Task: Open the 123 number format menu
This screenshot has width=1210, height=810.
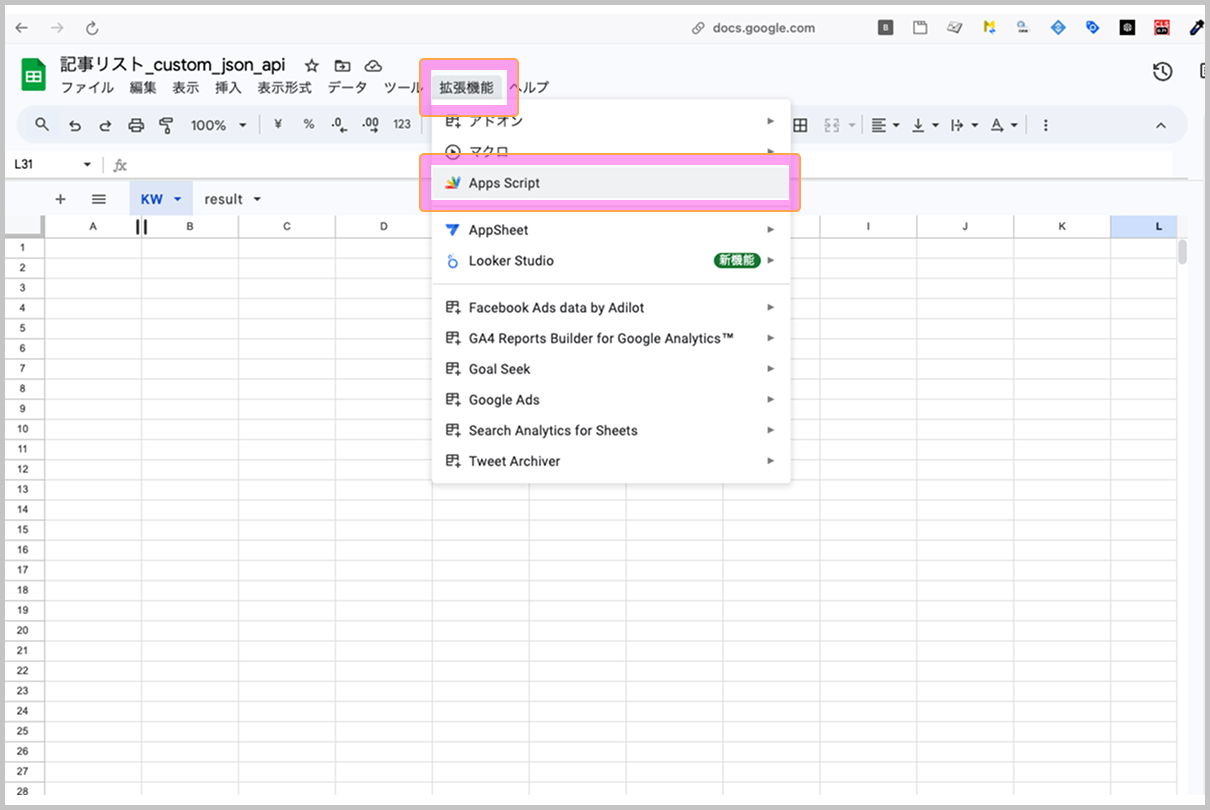Action: (402, 125)
